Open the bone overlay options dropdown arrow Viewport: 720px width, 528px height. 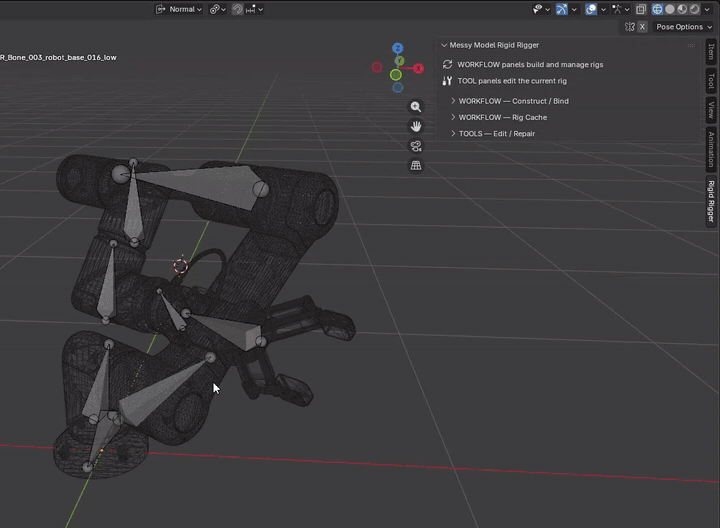627,9
